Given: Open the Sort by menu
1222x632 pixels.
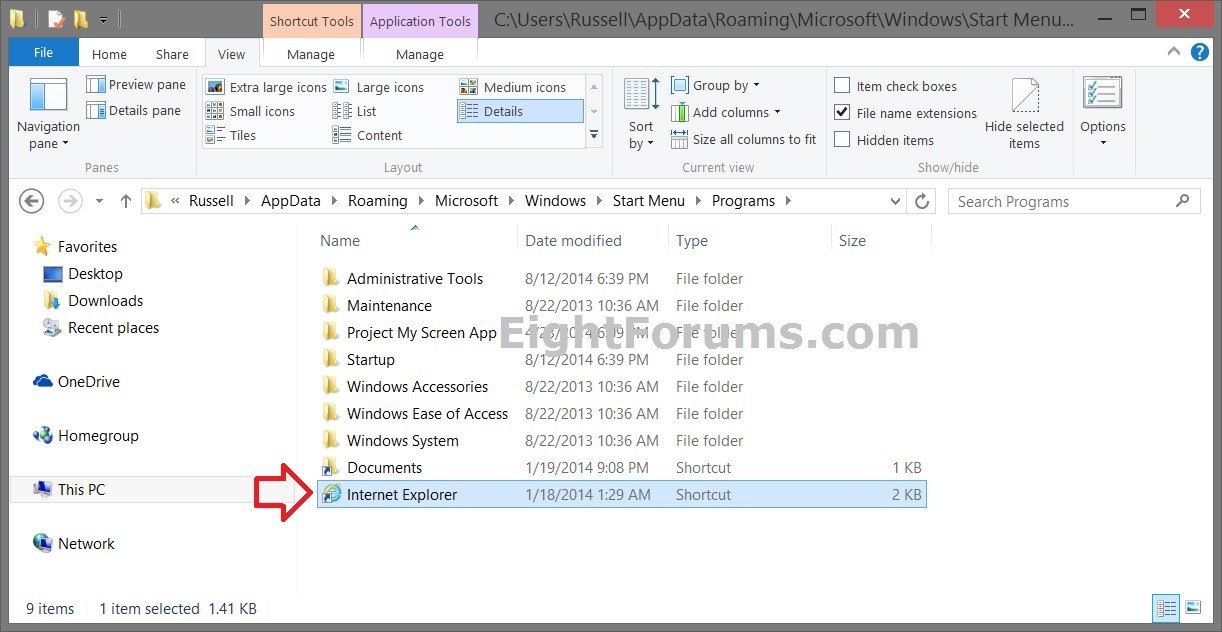Looking at the screenshot, I should [641, 114].
